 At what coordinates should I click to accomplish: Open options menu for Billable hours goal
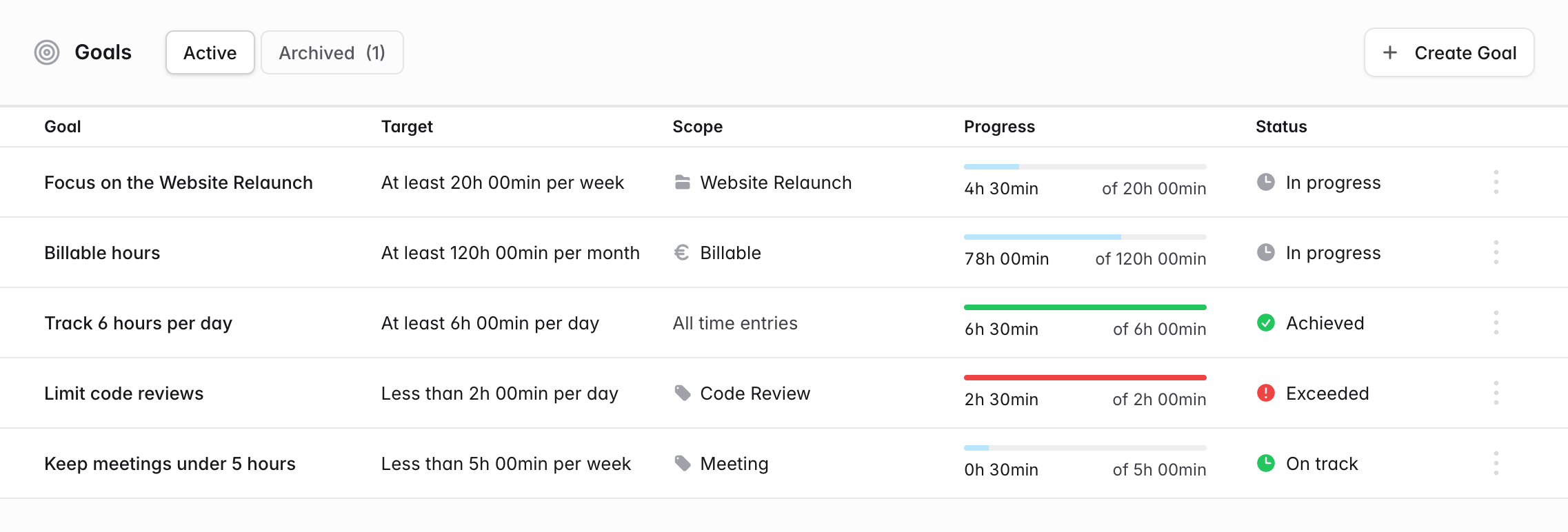pos(1496,252)
